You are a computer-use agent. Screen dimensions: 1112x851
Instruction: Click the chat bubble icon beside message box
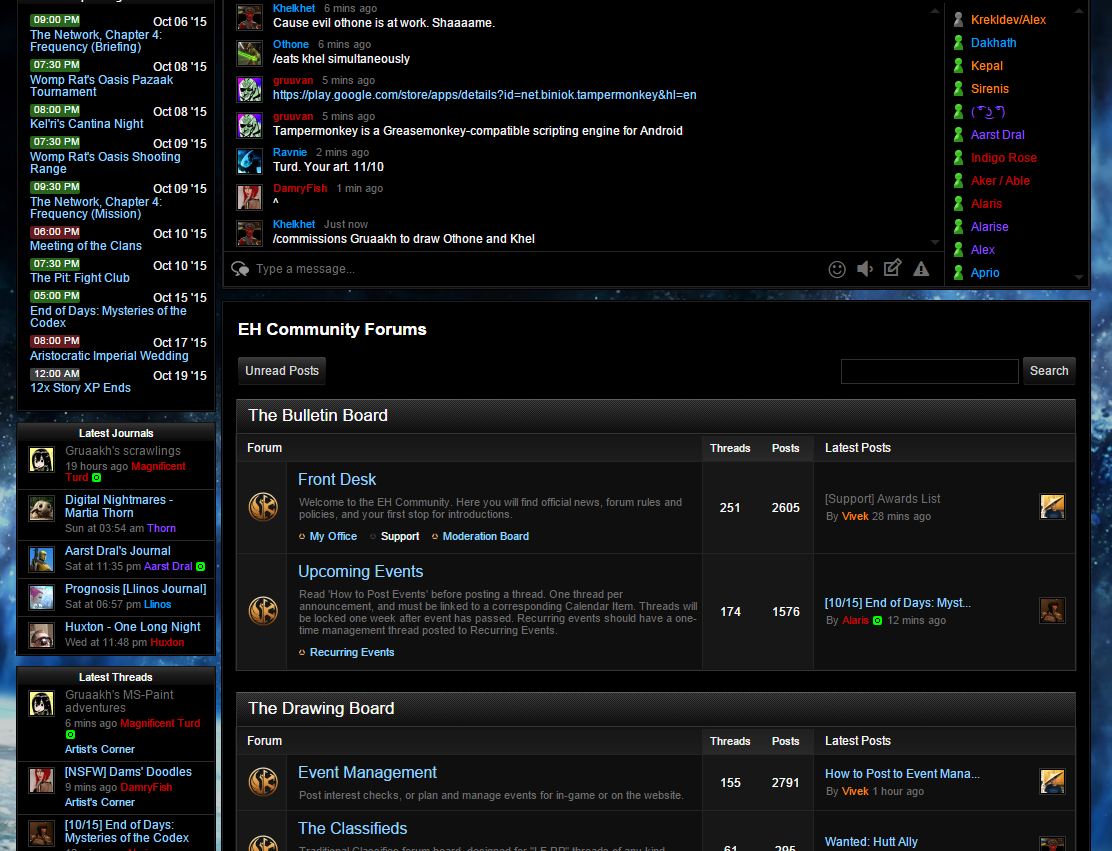[240, 269]
